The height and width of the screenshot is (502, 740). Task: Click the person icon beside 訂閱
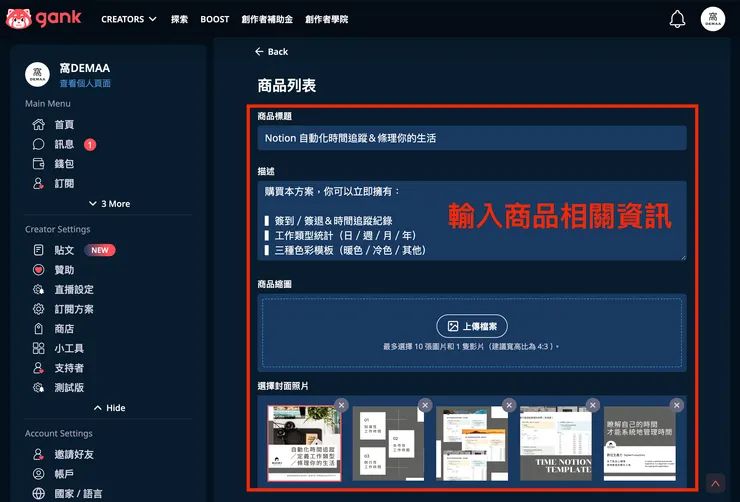[39, 183]
